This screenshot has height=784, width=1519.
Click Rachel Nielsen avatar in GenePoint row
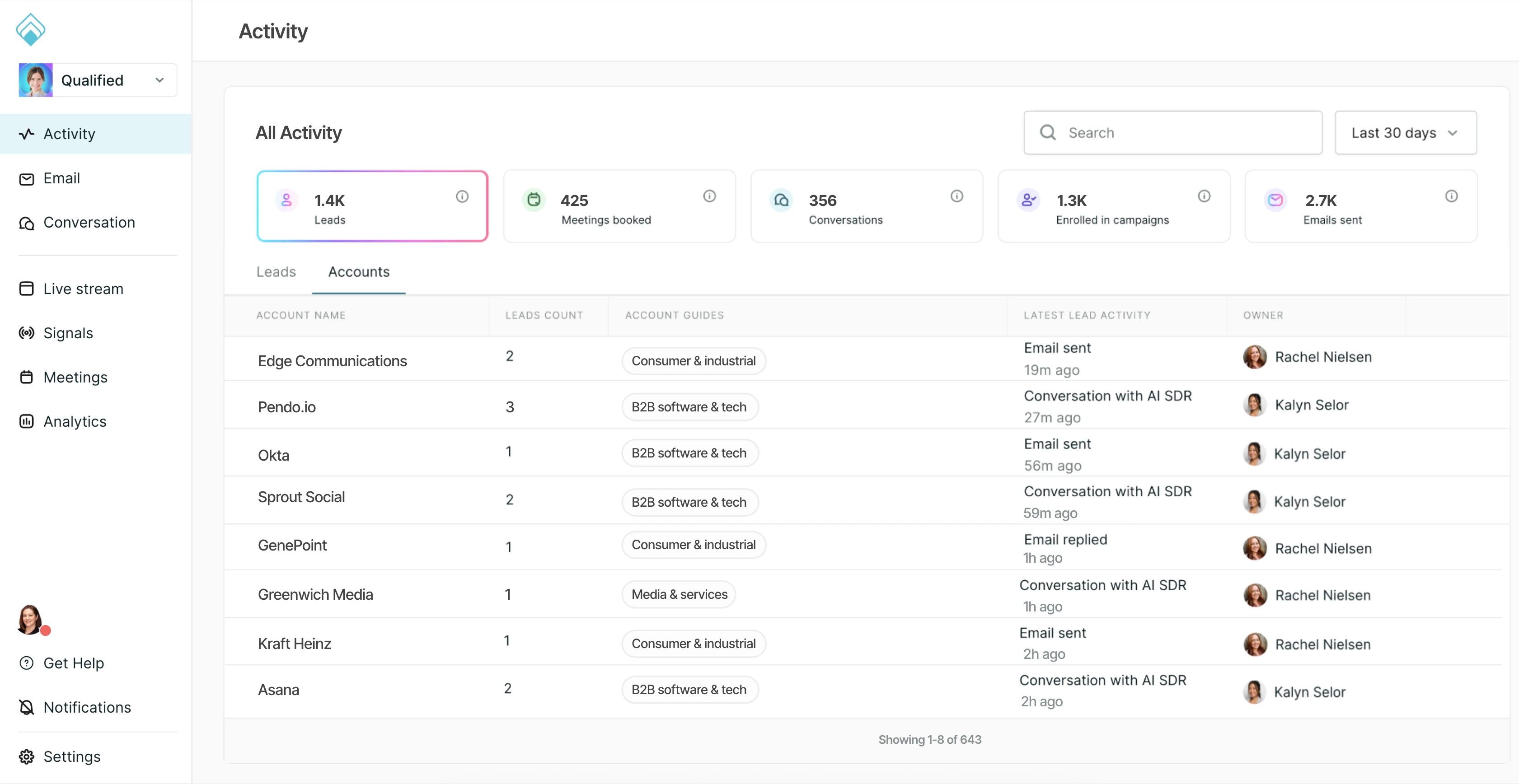pos(1255,548)
